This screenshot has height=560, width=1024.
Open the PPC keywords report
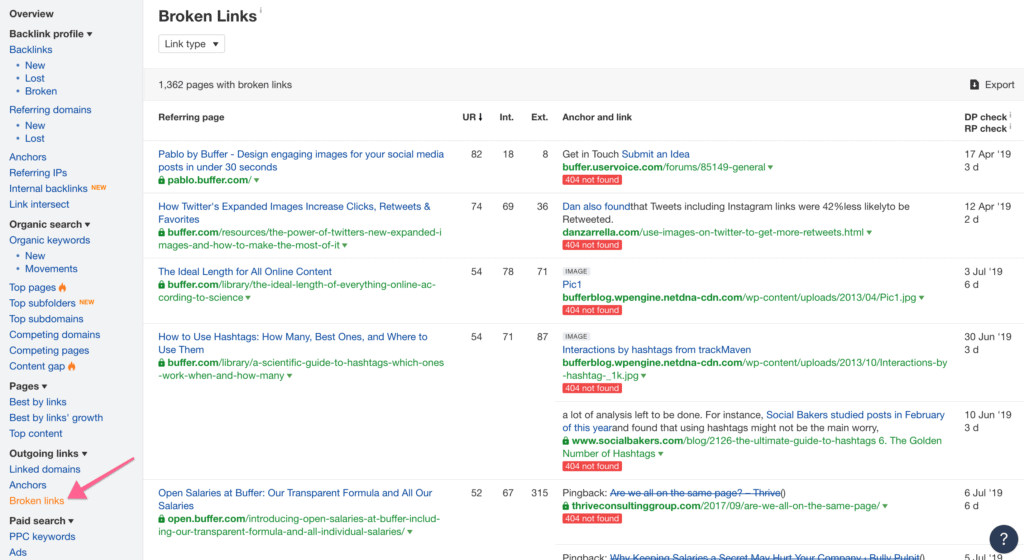point(42,537)
